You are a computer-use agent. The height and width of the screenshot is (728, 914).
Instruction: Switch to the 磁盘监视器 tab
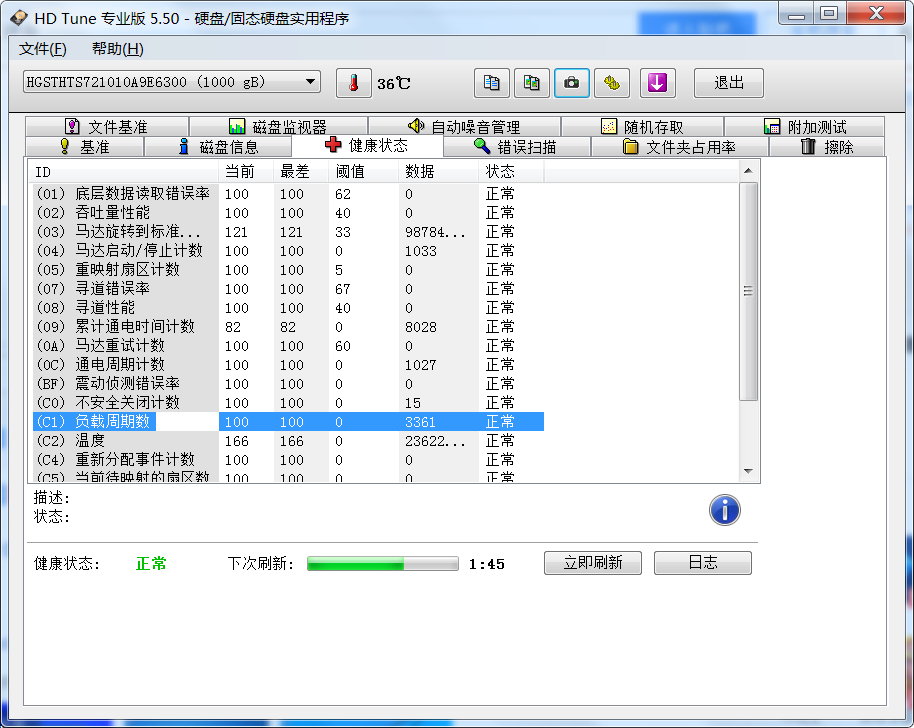coord(278,126)
